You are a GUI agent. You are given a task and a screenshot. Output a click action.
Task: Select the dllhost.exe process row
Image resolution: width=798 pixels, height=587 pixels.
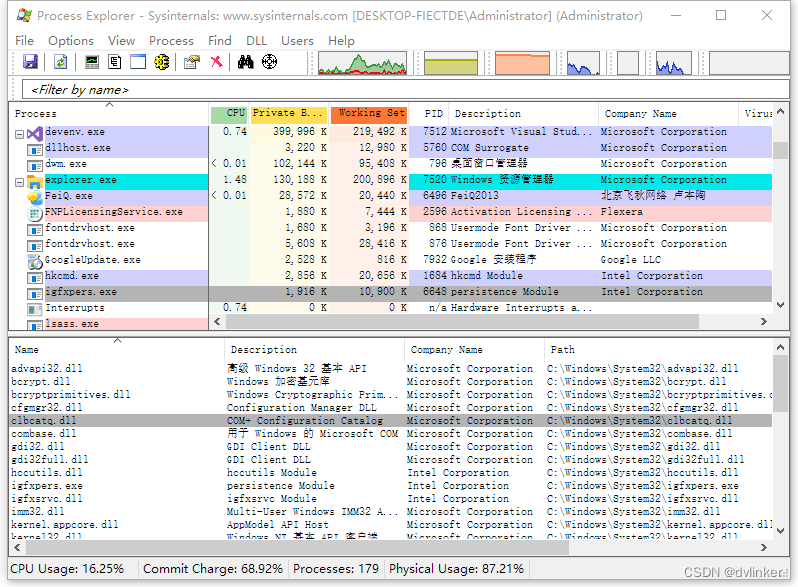click(391, 148)
